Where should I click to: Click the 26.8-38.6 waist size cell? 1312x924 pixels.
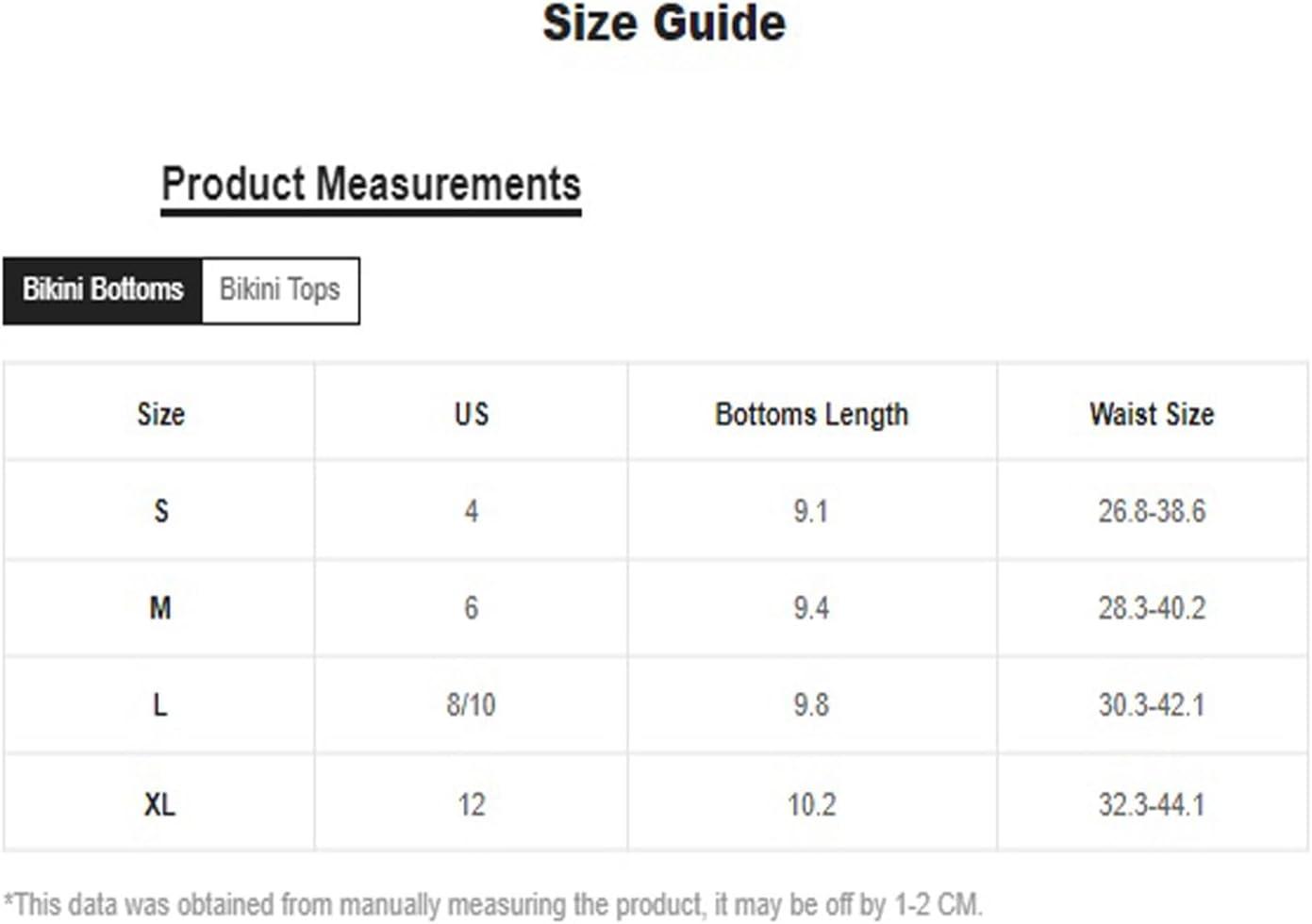point(1152,511)
